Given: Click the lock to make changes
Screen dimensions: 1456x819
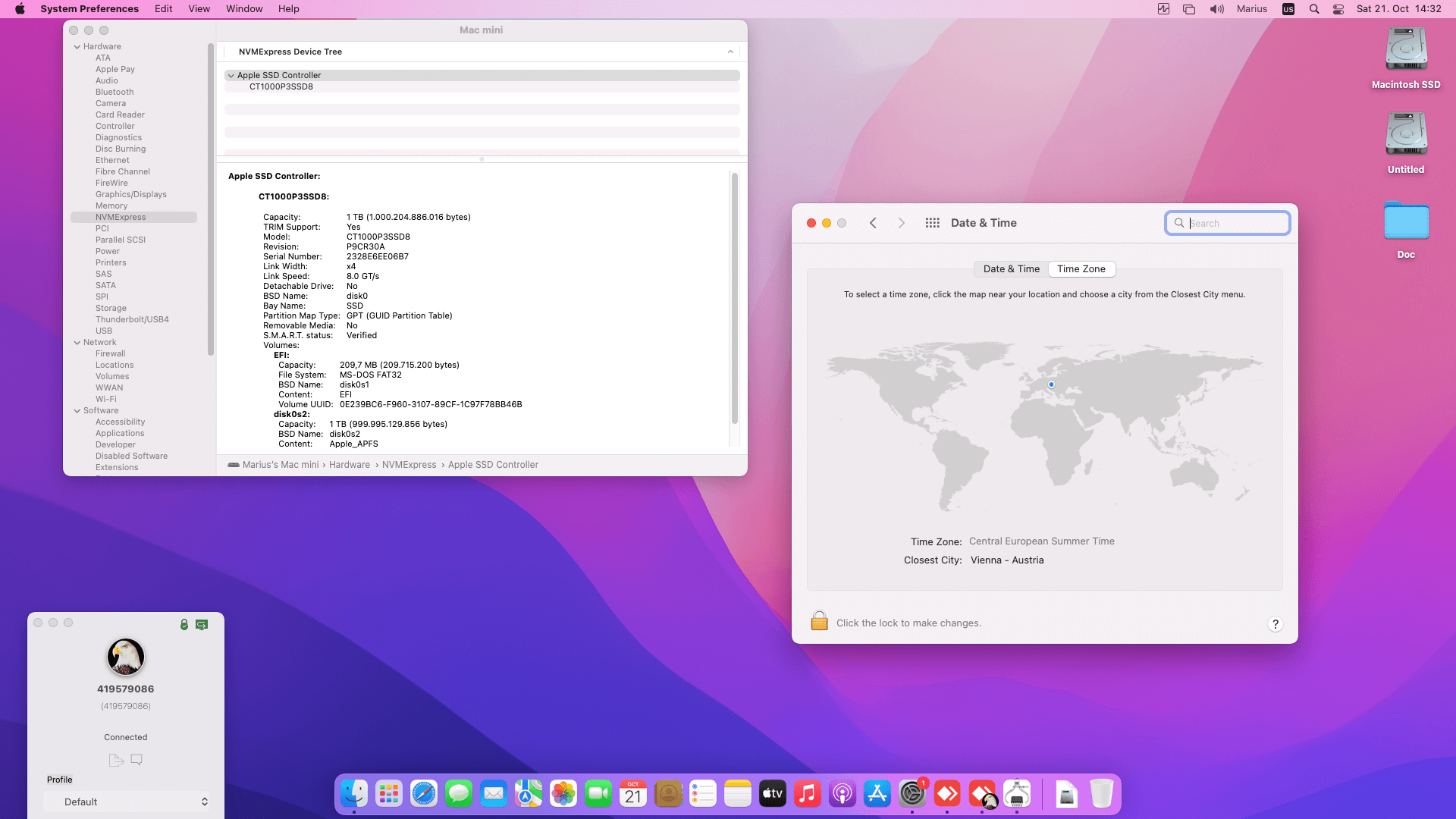Looking at the screenshot, I should 819,622.
